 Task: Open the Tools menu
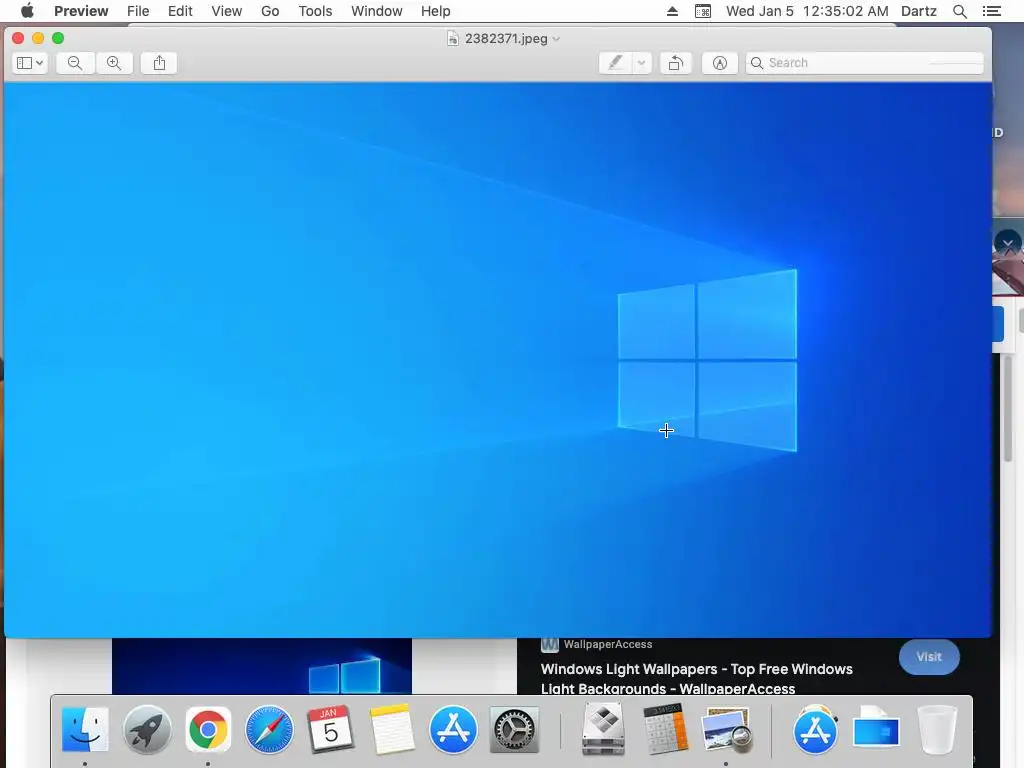(x=315, y=11)
